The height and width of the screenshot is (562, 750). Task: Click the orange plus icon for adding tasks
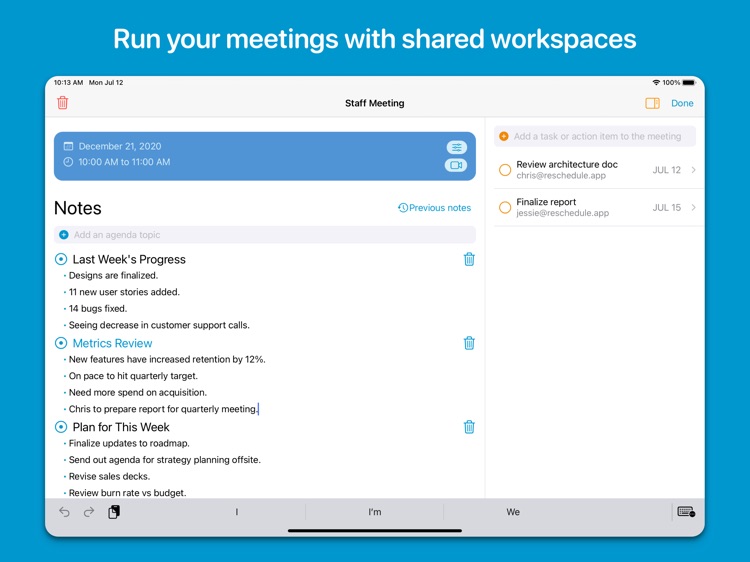[504, 136]
